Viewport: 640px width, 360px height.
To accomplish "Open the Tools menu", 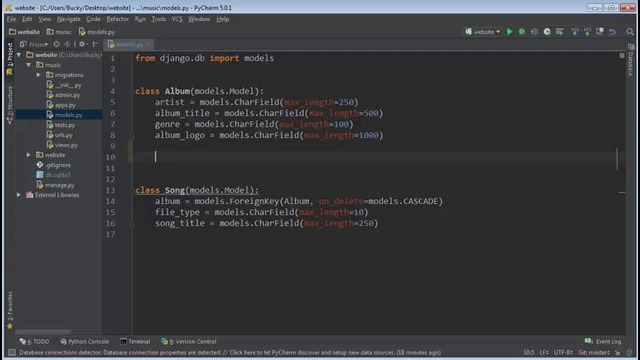I will coord(159,19).
